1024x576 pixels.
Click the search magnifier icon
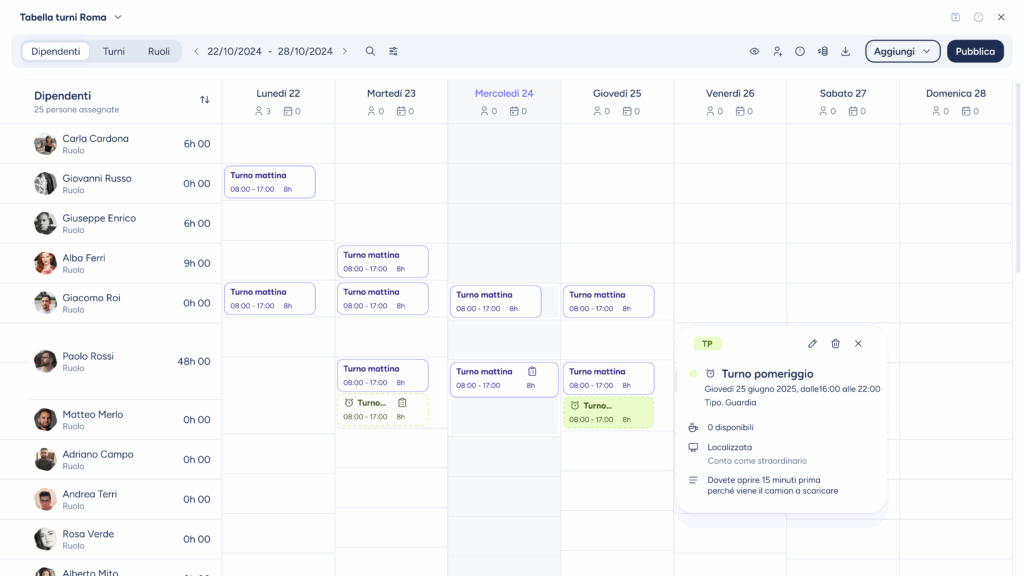[x=370, y=51]
